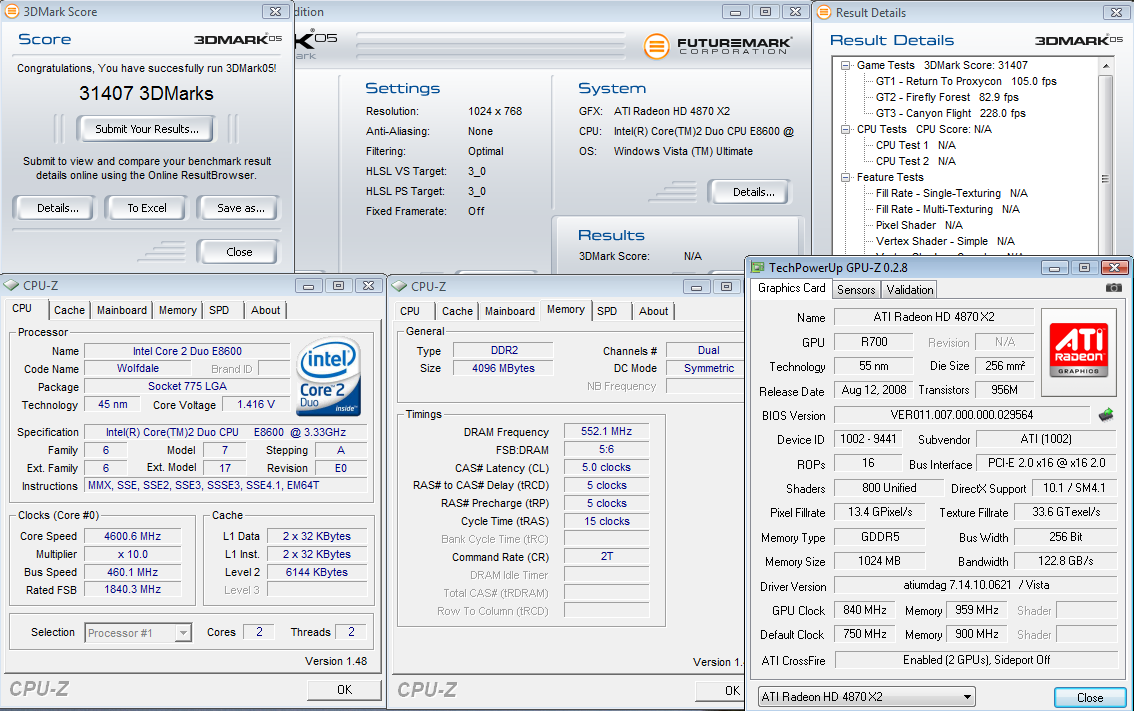The width and height of the screenshot is (1134, 711).
Task: Open the CPU tab in the Memory CPU-Z window
Action: [410, 311]
